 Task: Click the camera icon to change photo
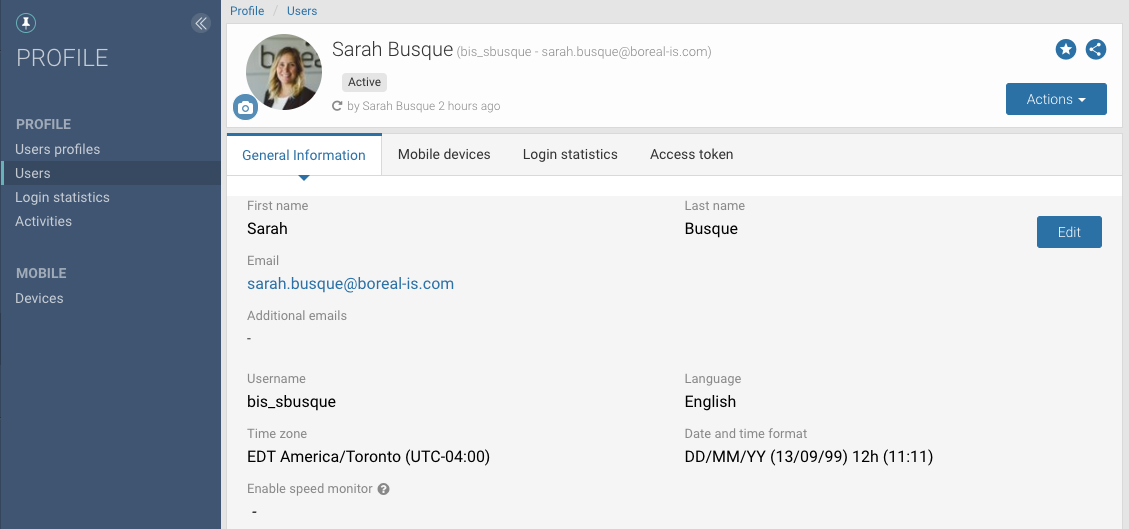[x=245, y=107]
